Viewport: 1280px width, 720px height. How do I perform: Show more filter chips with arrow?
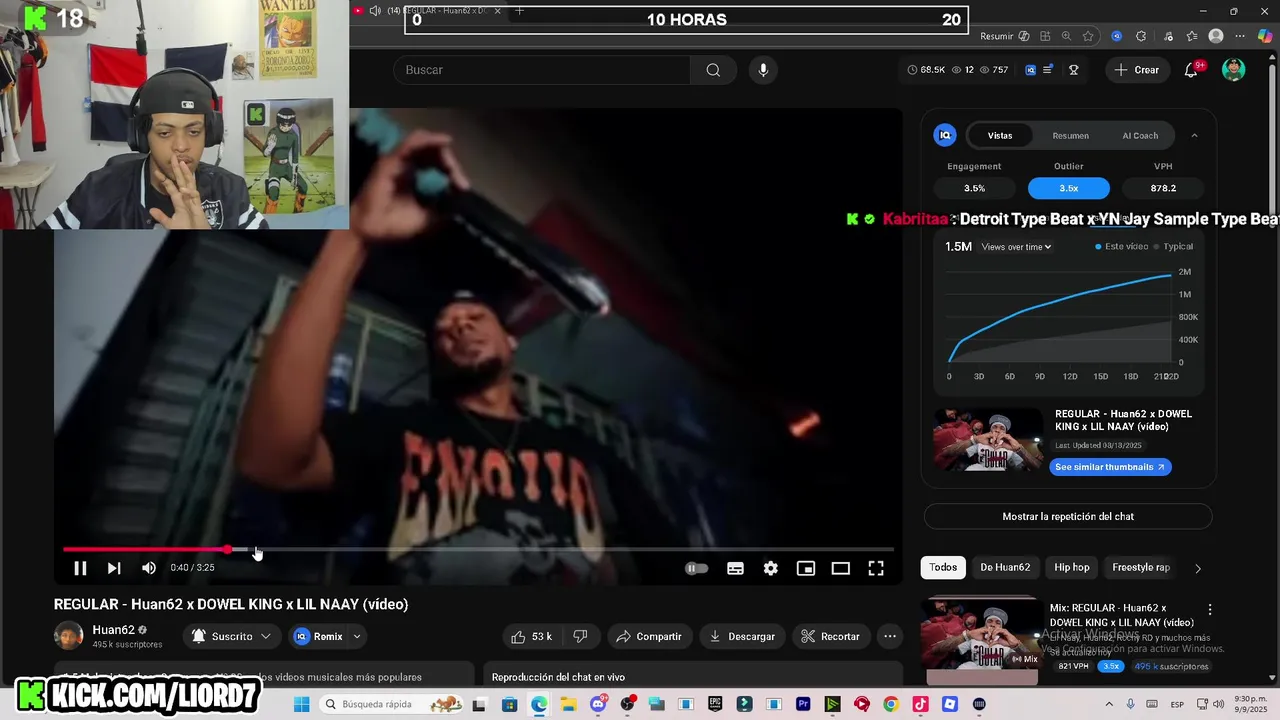point(1197,568)
